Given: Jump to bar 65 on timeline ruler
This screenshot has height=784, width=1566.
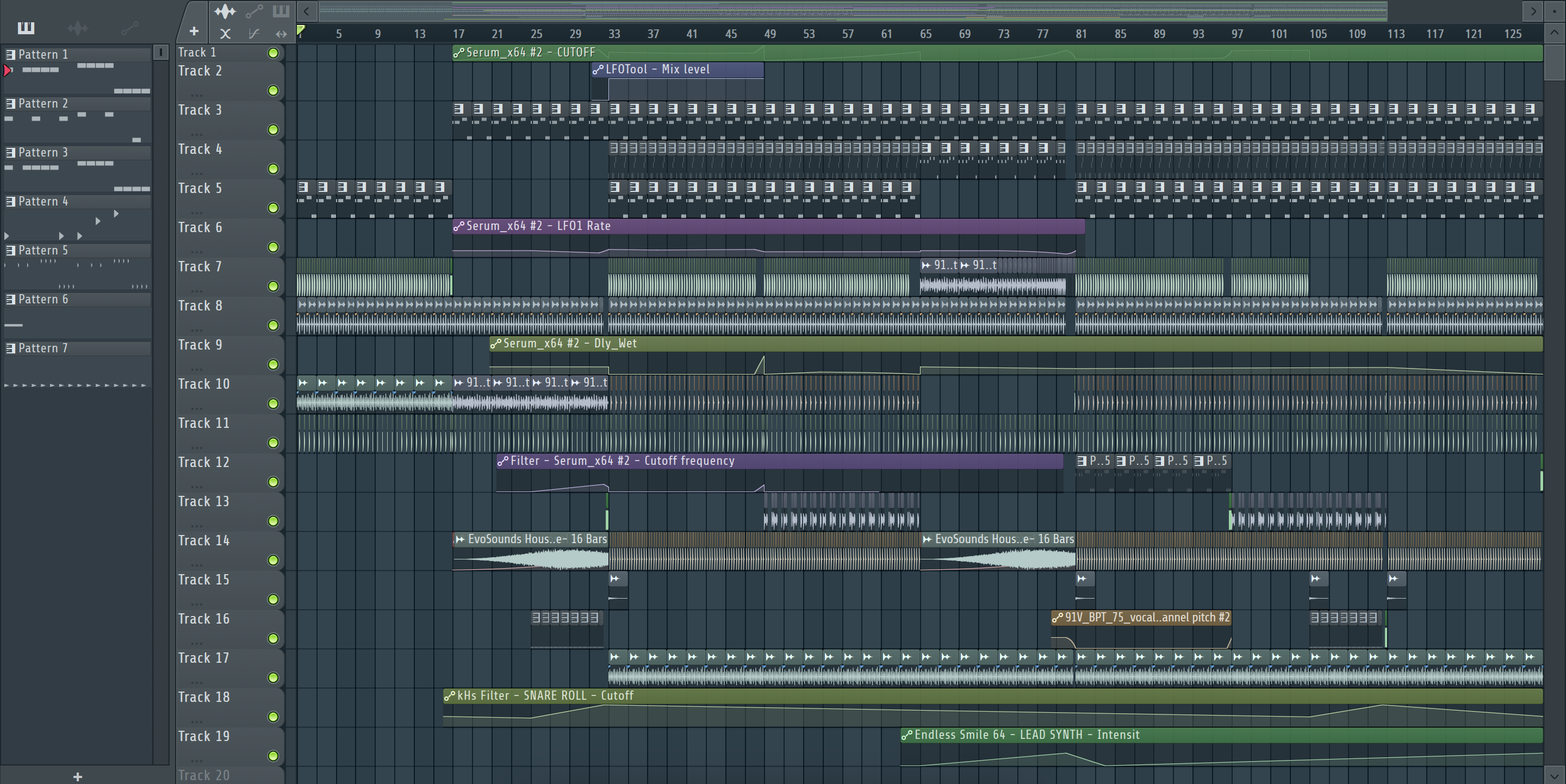Looking at the screenshot, I should [925, 34].
